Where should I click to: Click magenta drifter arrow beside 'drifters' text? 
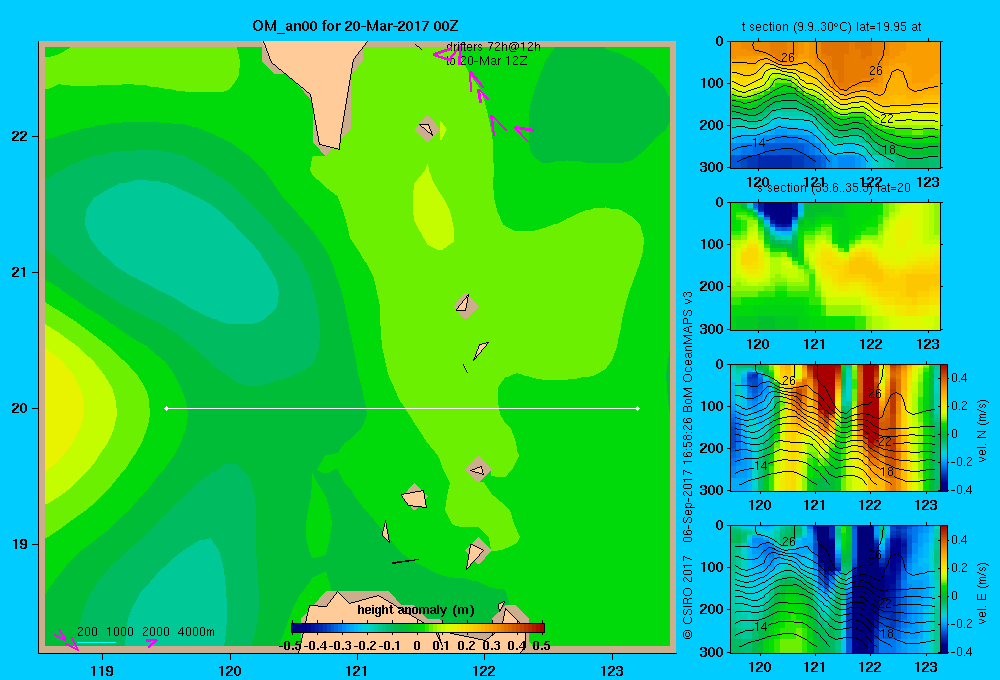(x=448, y=55)
